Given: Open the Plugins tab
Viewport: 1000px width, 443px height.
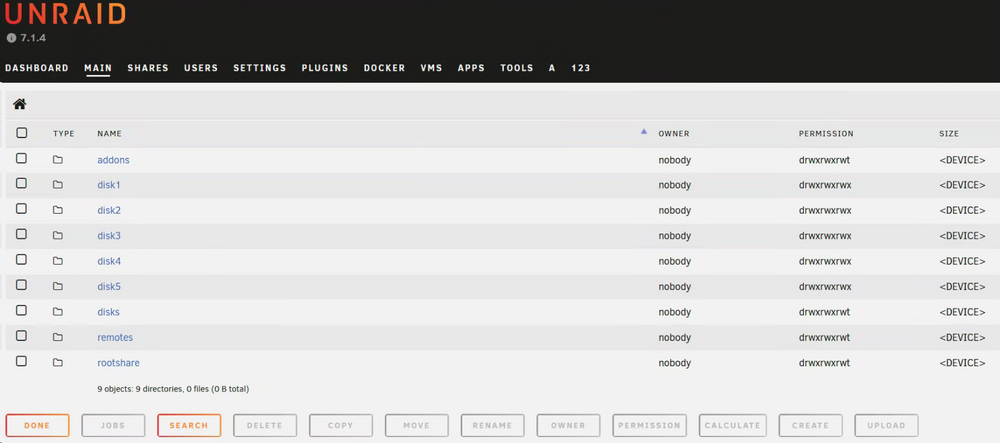Looking at the screenshot, I should tap(325, 68).
